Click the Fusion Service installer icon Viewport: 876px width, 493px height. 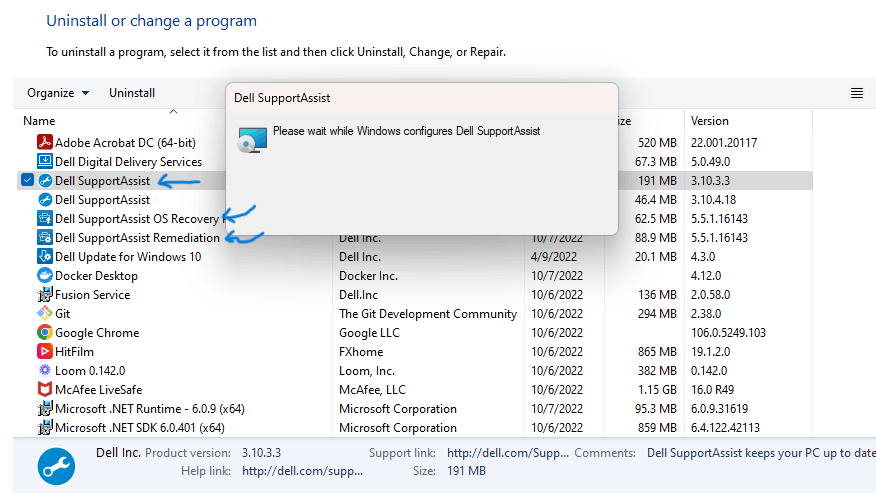click(x=45, y=295)
